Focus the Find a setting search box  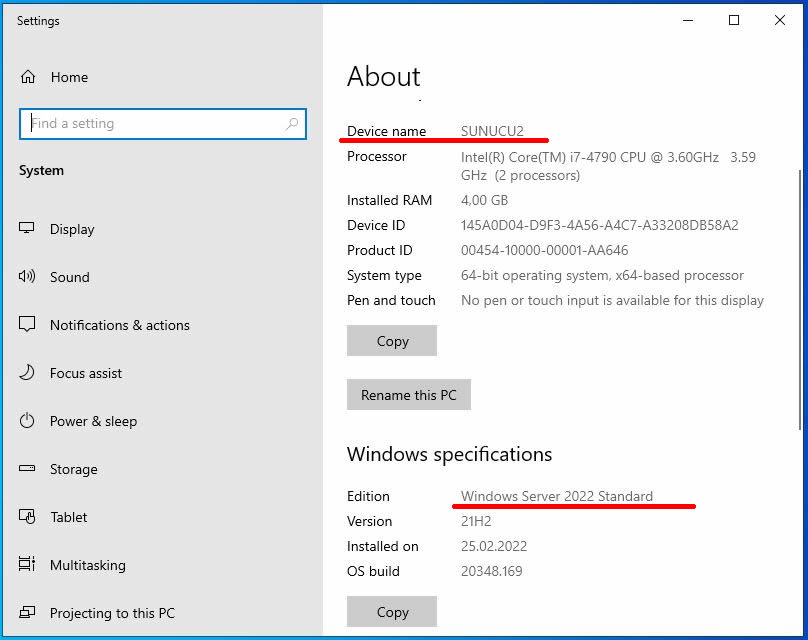pos(163,124)
